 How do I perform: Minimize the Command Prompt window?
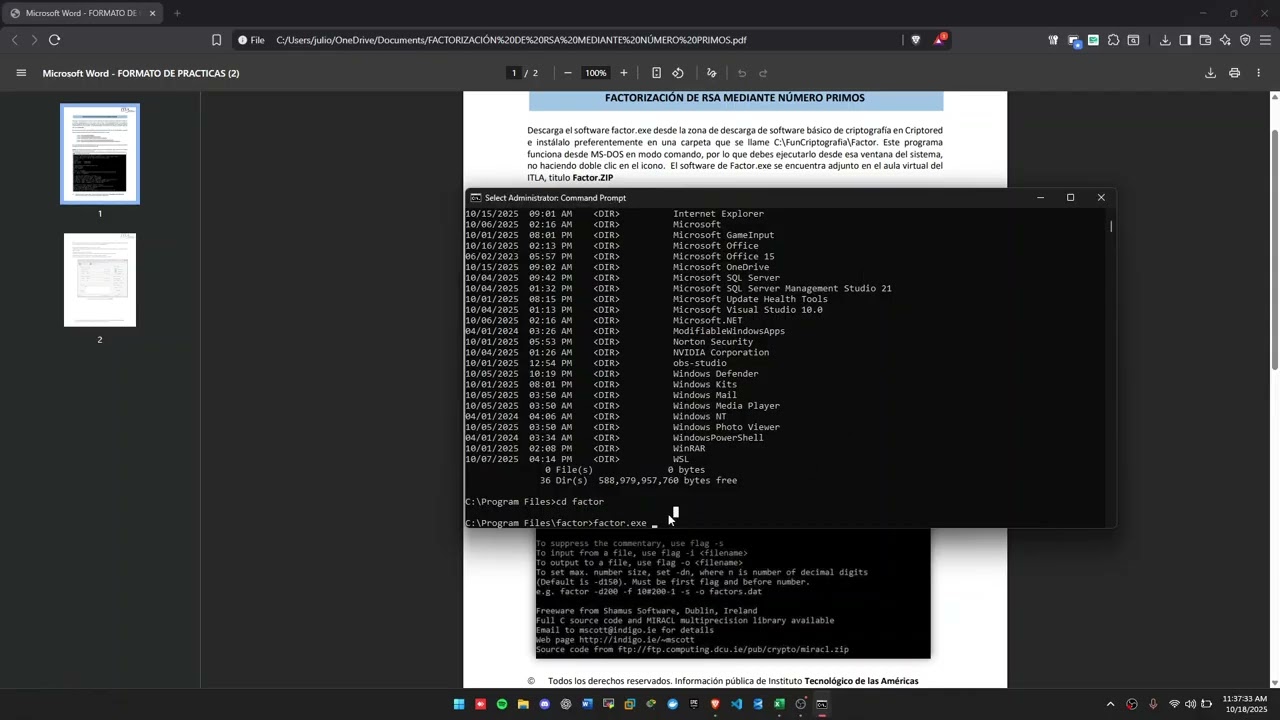1040,197
